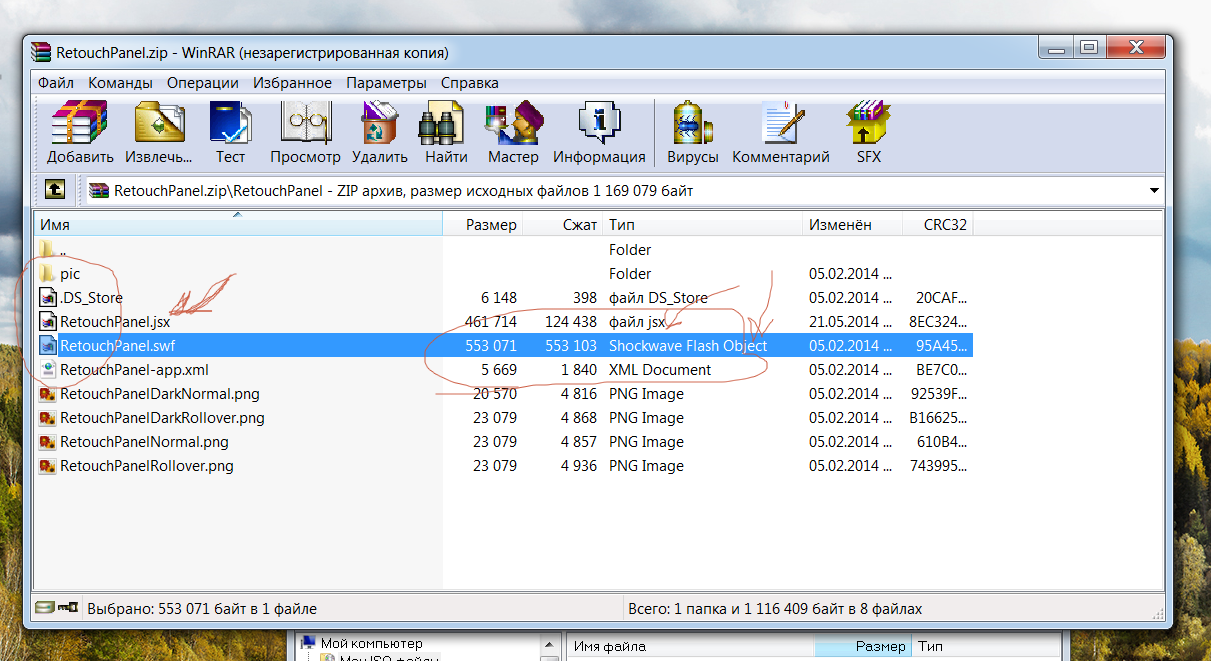The height and width of the screenshot is (661, 1211).
Task: Click the packed size value 1 840
Action: click(x=577, y=369)
